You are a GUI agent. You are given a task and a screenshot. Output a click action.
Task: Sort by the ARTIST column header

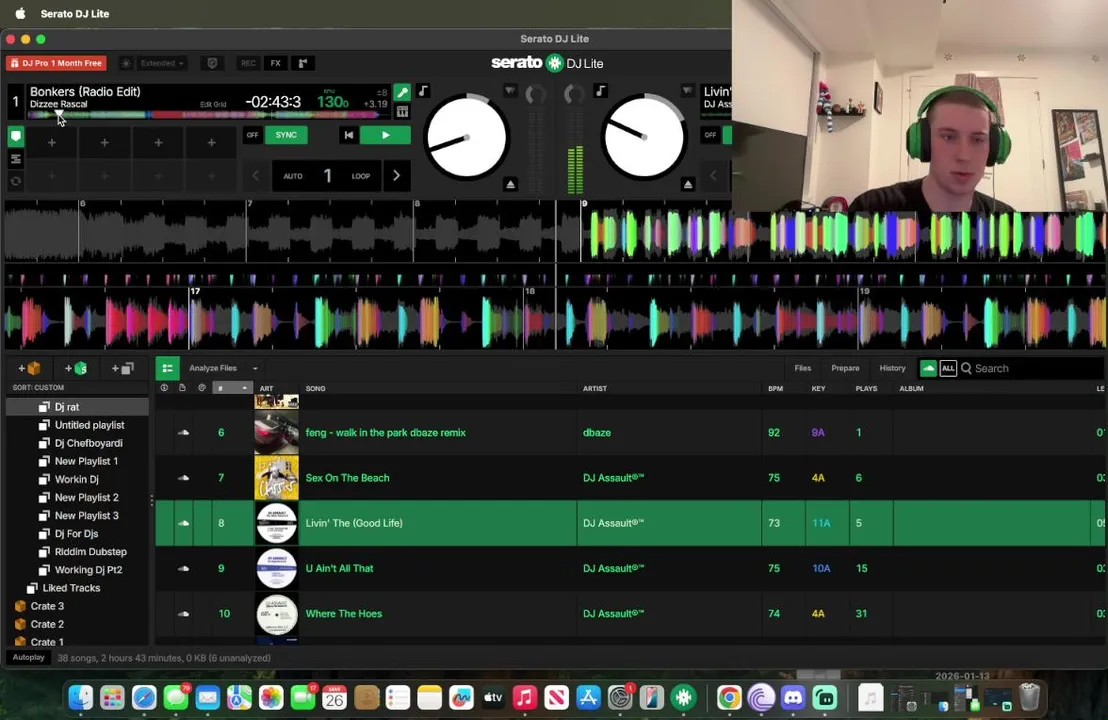click(595, 388)
